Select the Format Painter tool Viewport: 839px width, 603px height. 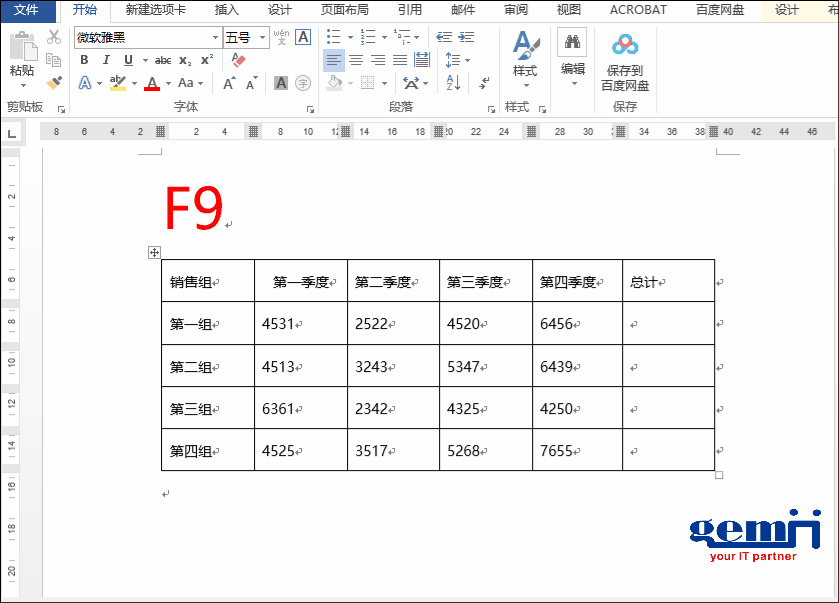point(53,82)
